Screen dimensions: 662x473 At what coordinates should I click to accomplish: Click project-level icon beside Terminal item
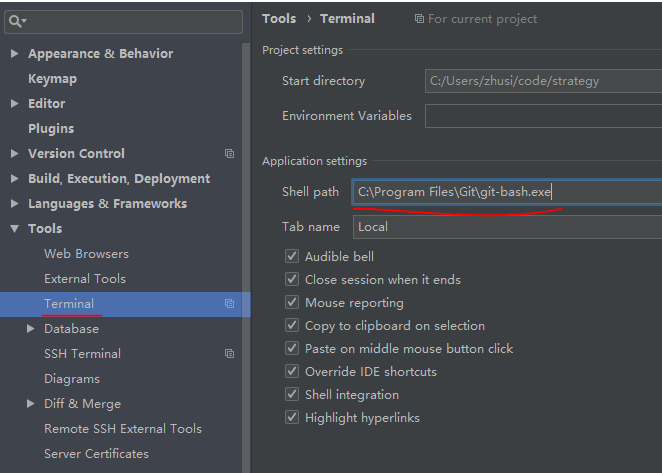coord(229,304)
